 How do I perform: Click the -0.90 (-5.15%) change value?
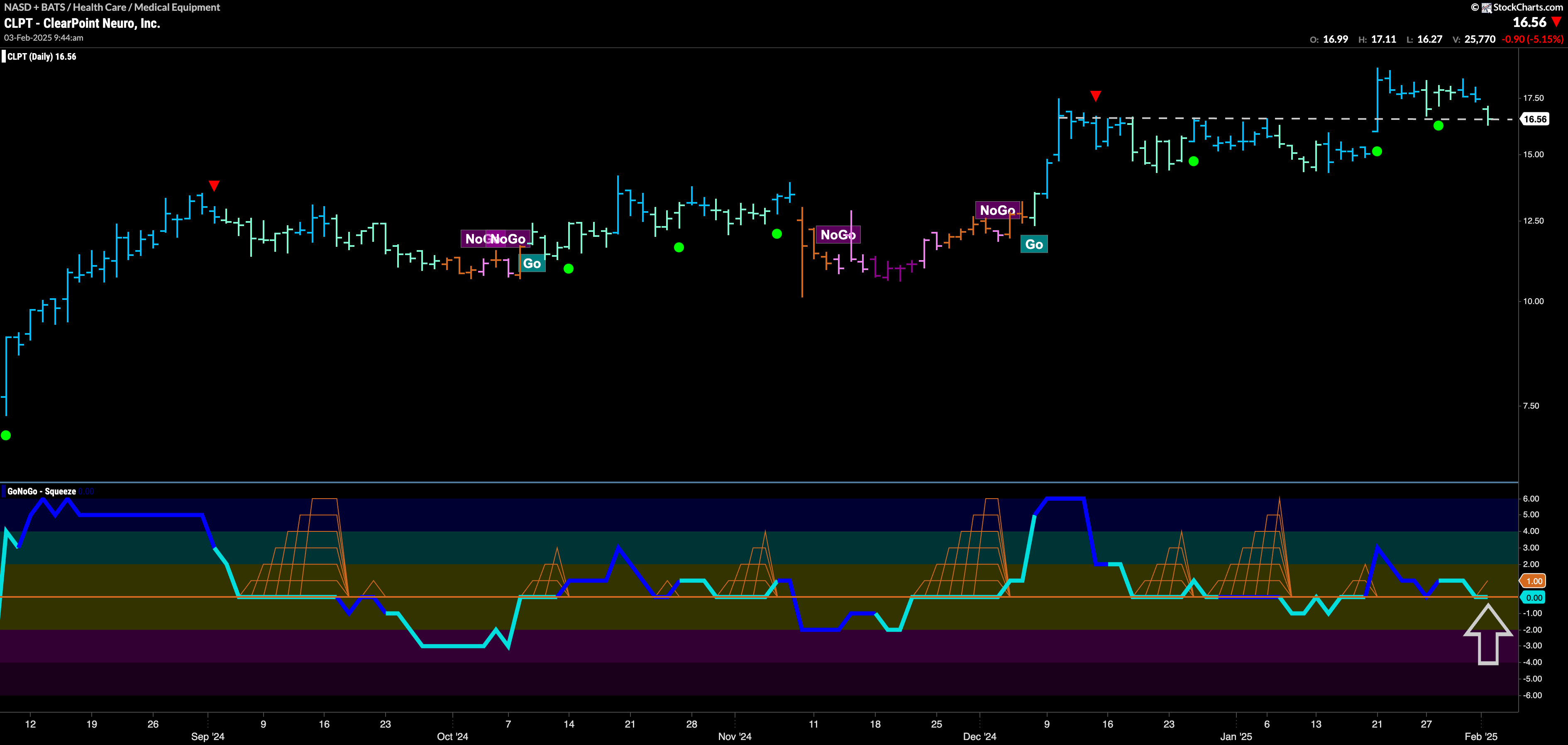(x=1532, y=39)
